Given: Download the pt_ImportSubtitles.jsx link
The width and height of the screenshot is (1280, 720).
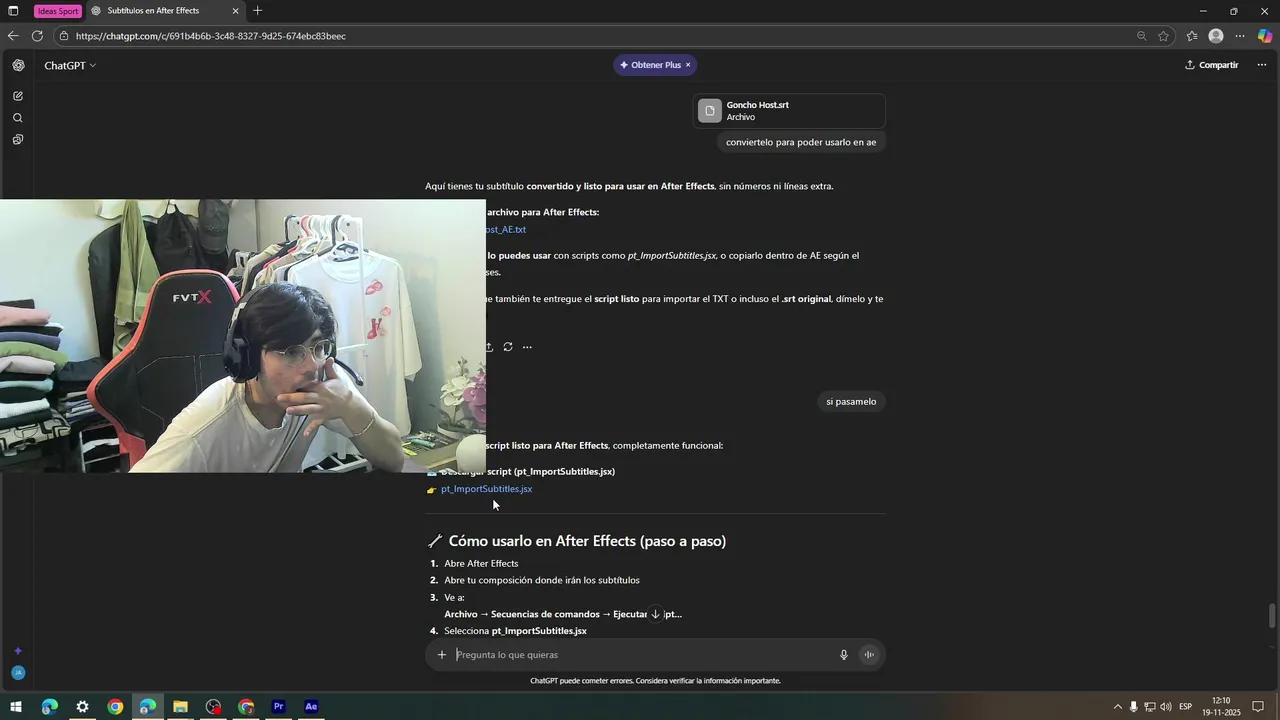Looking at the screenshot, I should pyautogui.click(x=486, y=489).
